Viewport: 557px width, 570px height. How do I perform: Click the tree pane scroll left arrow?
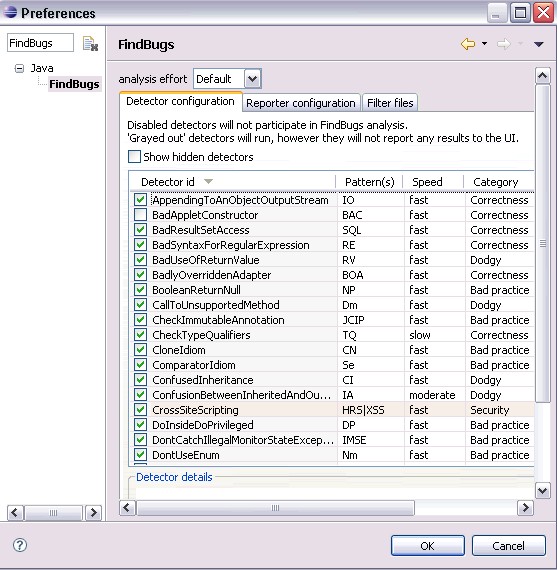click(x=15, y=513)
